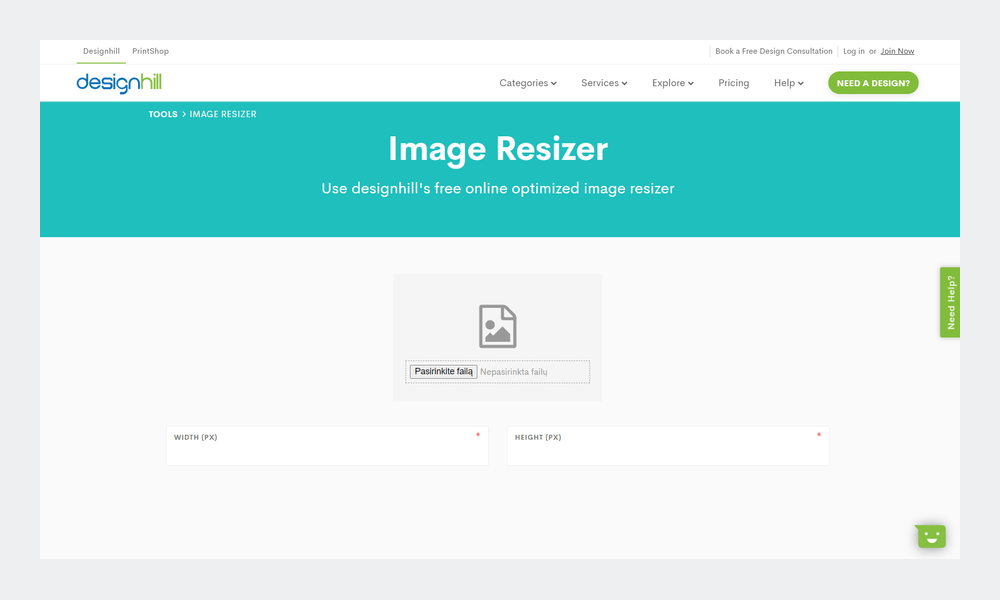The width and height of the screenshot is (1000, 600).
Task: Click the Log in link
Action: 854,51
